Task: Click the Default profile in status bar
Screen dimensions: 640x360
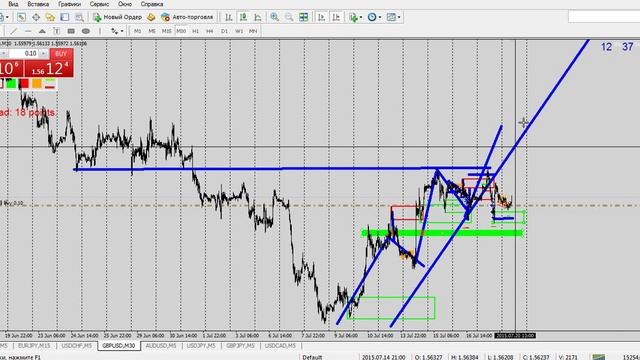Action: (x=312, y=357)
